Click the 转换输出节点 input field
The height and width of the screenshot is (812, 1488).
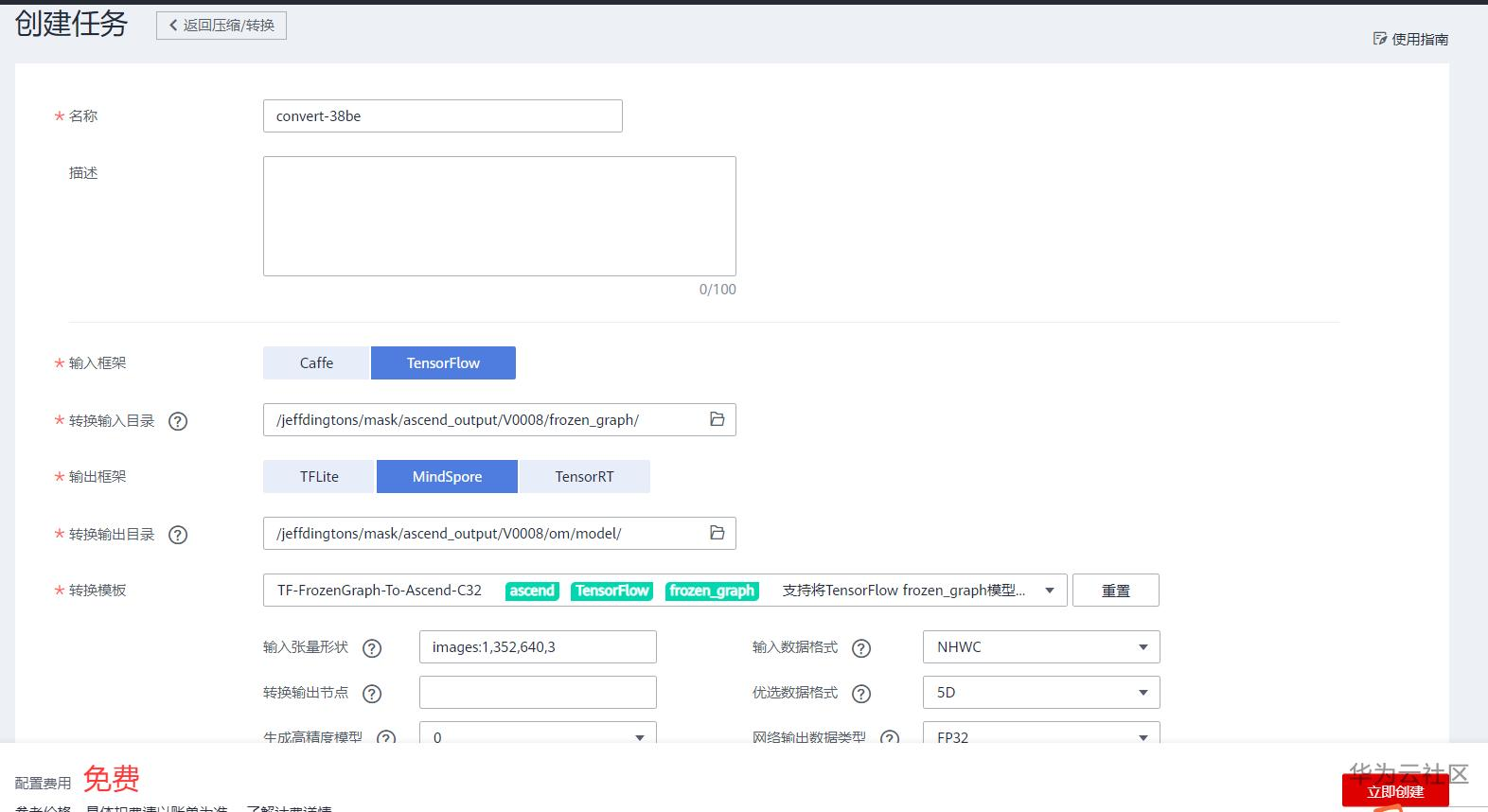pos(538,693)
